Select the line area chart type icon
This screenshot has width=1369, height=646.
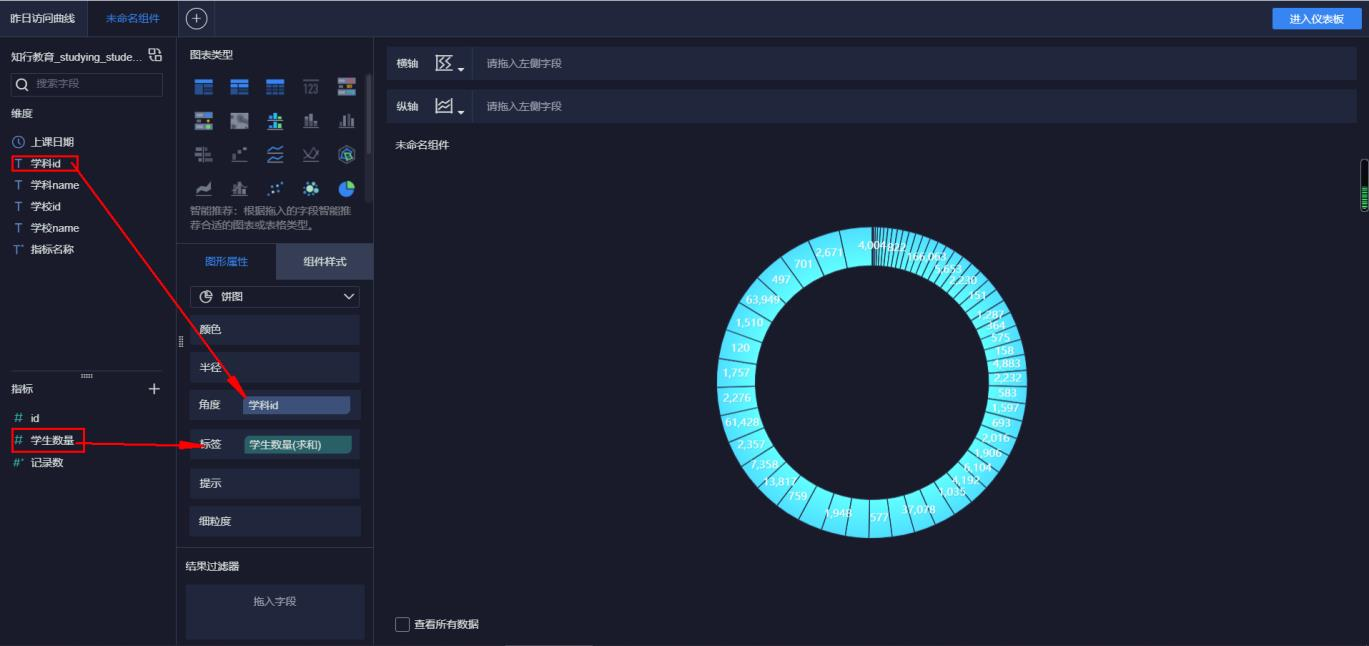coord(204,189)
